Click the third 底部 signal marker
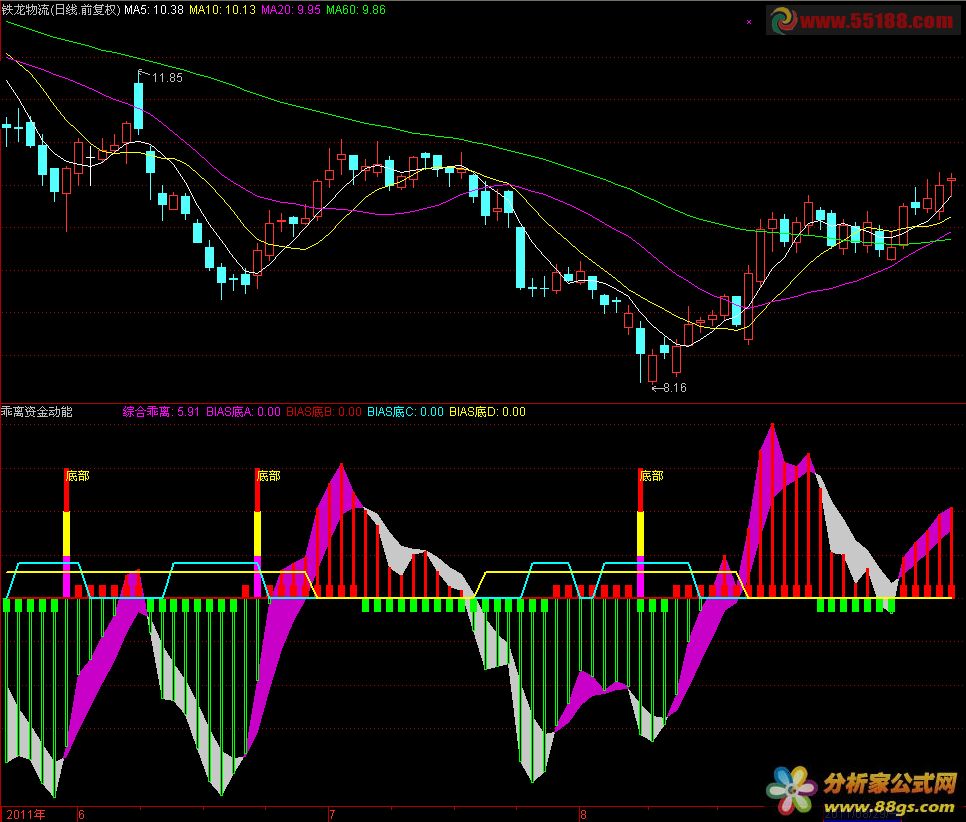The height and width of the screenshot is (822, 966). point(652,476)
